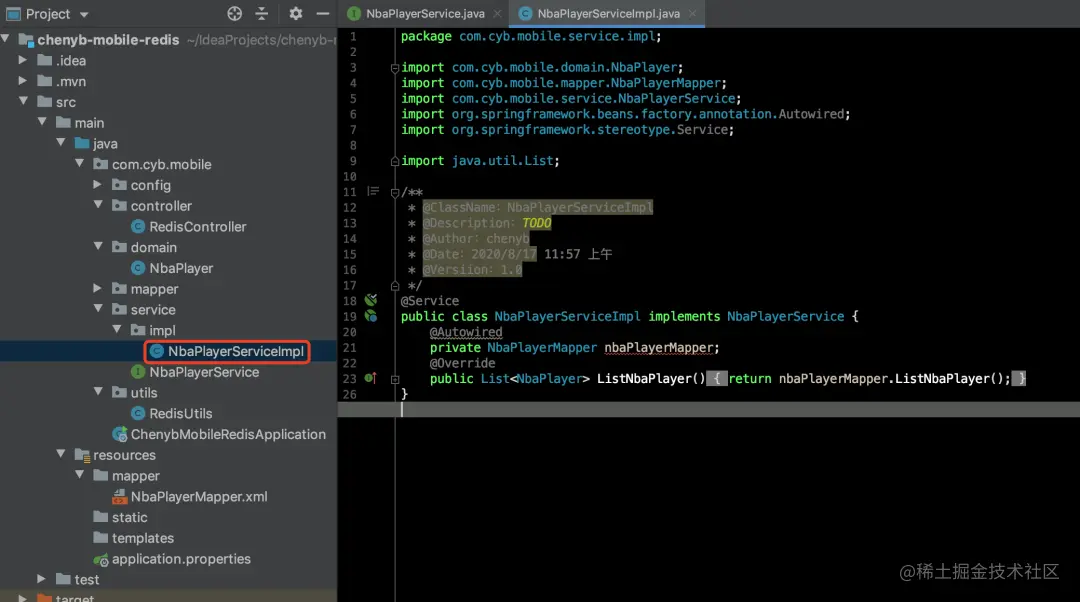
Task: Click the TODO text in the Javadoc
Action: point(537,222)
